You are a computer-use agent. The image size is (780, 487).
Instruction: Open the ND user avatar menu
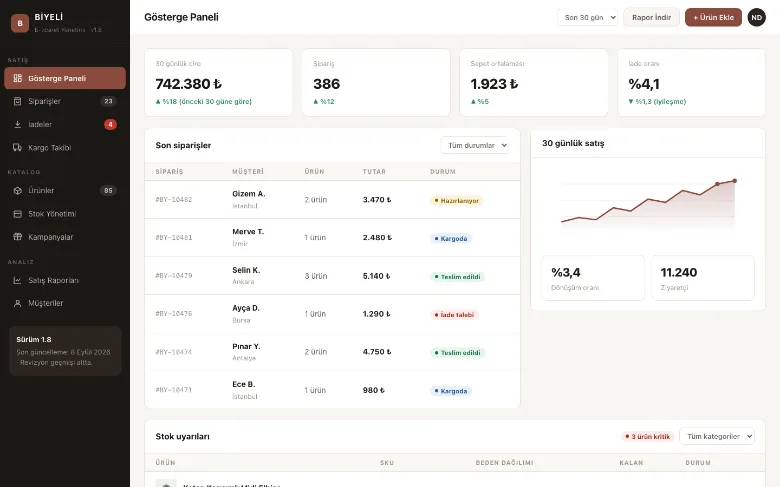point(757,17)
